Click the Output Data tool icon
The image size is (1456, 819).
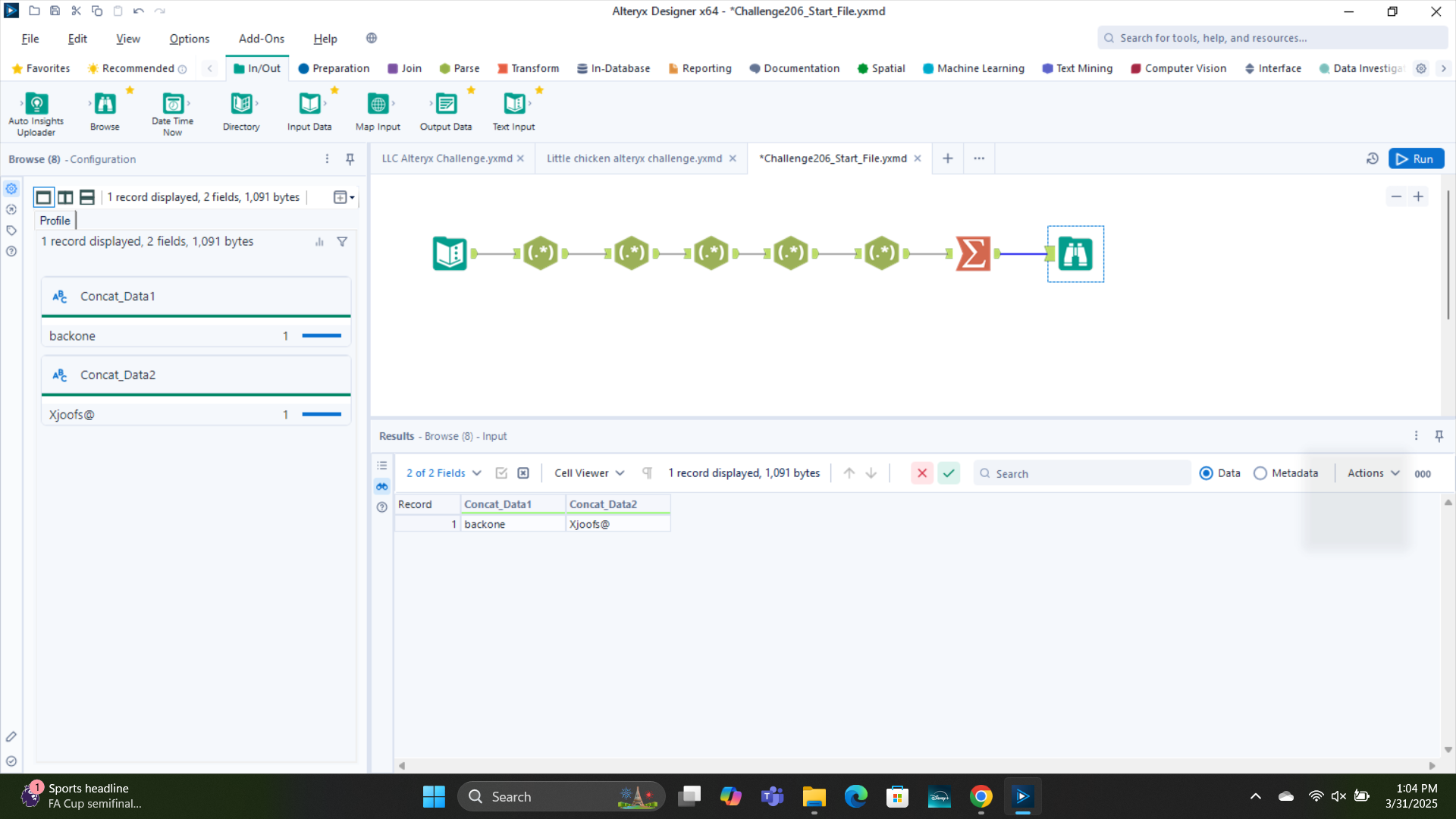click(446, 103)
